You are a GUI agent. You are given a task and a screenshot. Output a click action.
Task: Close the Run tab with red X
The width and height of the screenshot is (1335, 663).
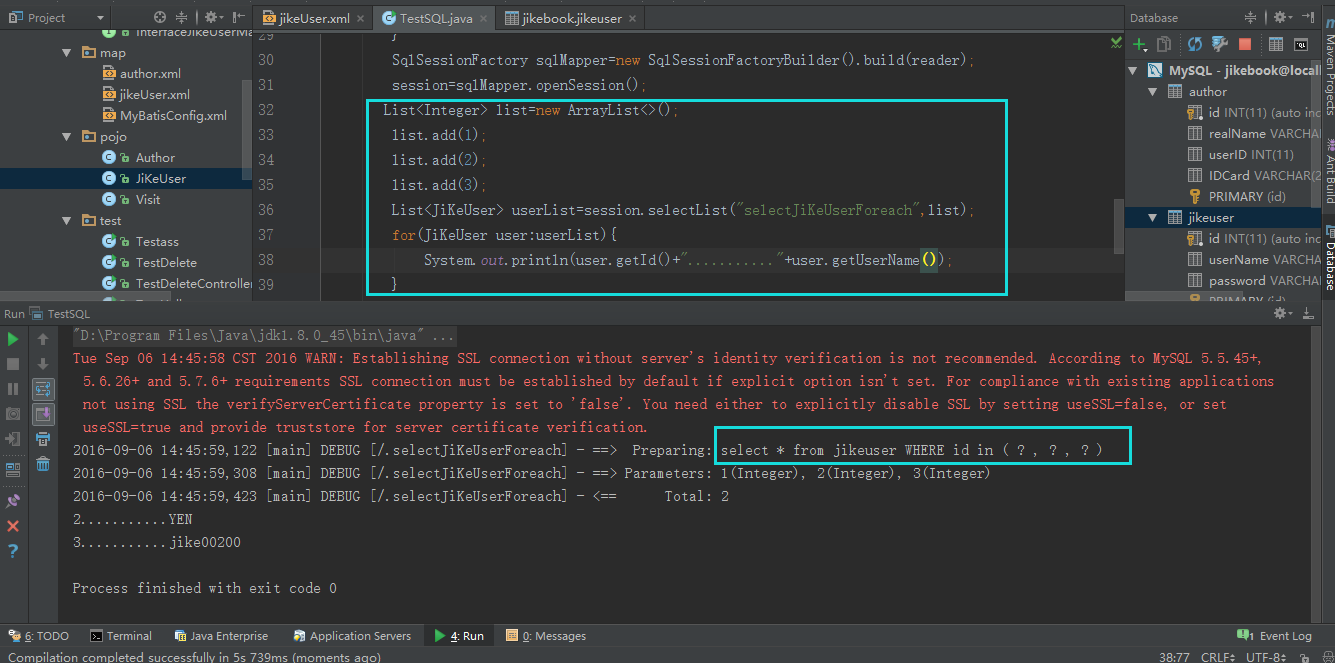[x=13, y=526]
